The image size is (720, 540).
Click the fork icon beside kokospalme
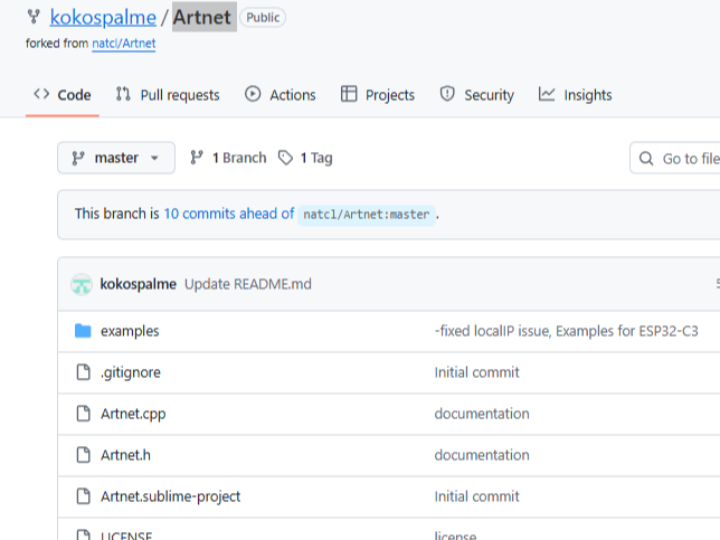(34, 17)
